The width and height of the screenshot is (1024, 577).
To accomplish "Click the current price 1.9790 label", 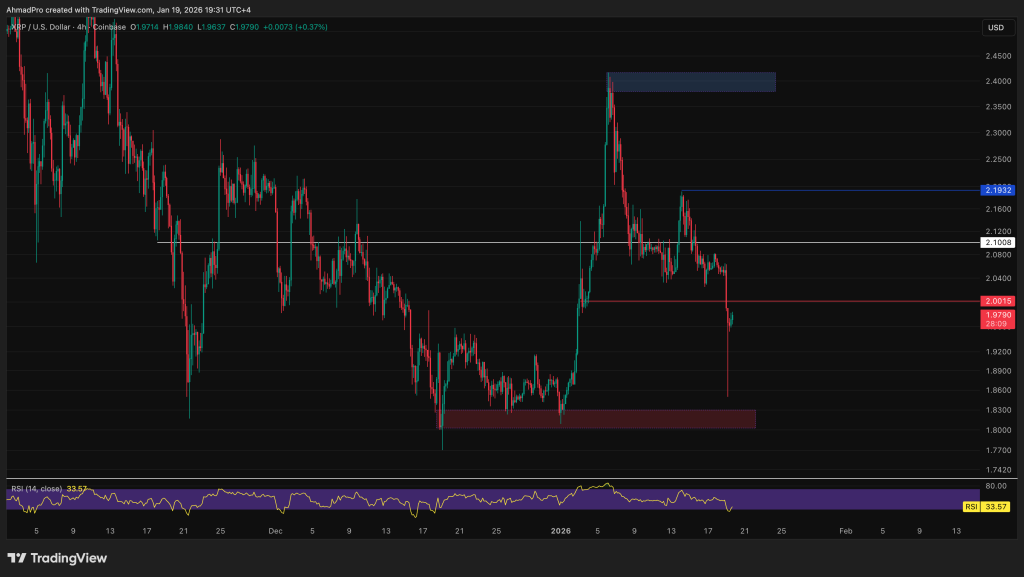I will coord(998,315).
